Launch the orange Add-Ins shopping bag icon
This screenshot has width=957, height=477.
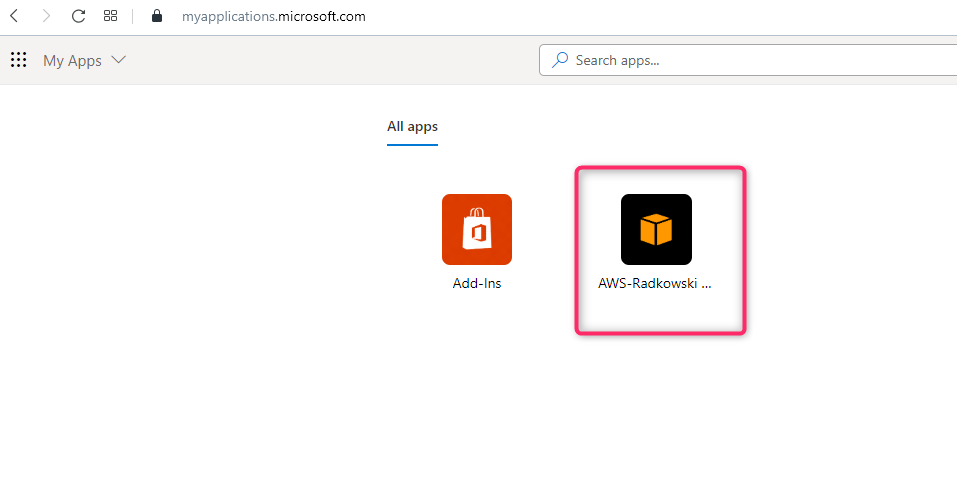(x=477, y=229)
